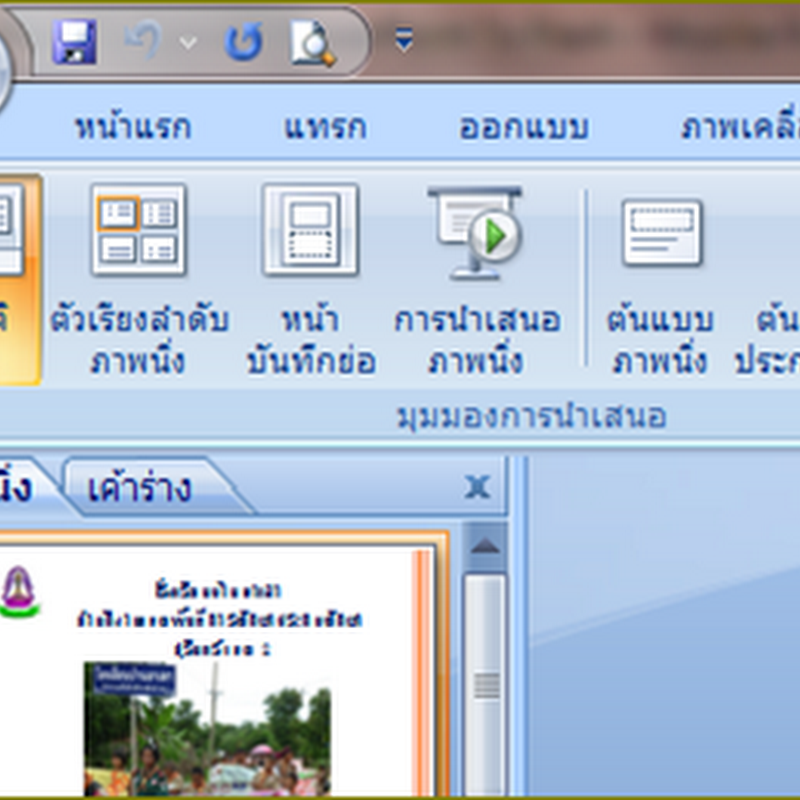
Task: Expand the Customize Quick Access Toolbar dropdown
Action: pyautogui.click(x=404, y=40)
